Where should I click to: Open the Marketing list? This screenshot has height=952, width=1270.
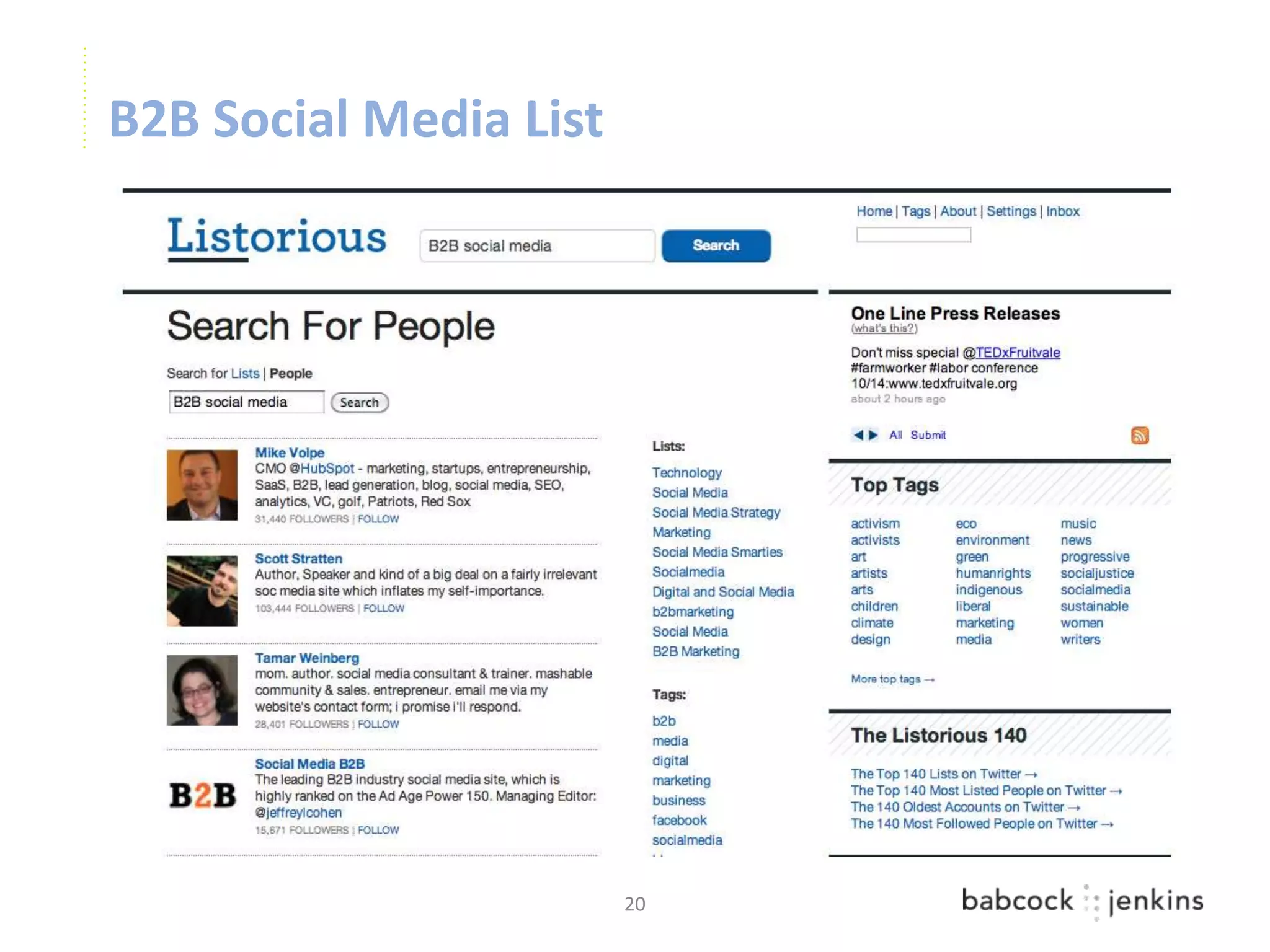point(682,532)
